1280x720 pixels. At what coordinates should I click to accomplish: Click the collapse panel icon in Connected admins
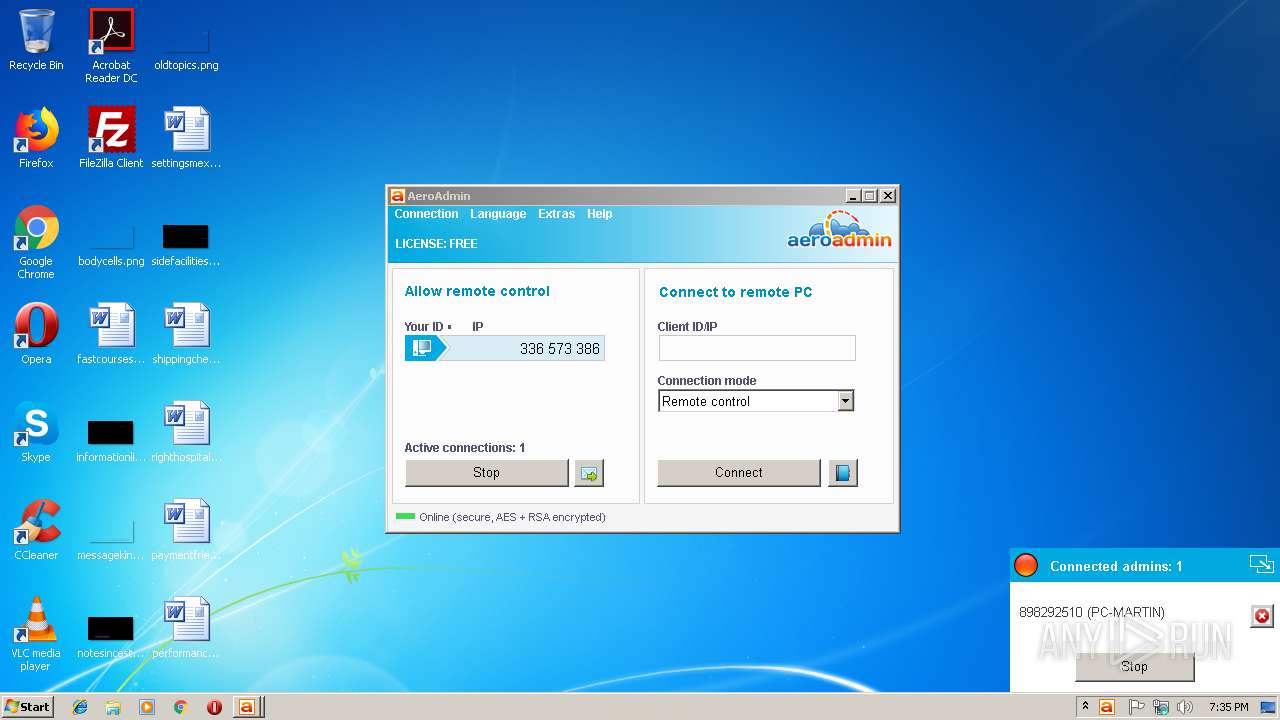click(1261, 564)
